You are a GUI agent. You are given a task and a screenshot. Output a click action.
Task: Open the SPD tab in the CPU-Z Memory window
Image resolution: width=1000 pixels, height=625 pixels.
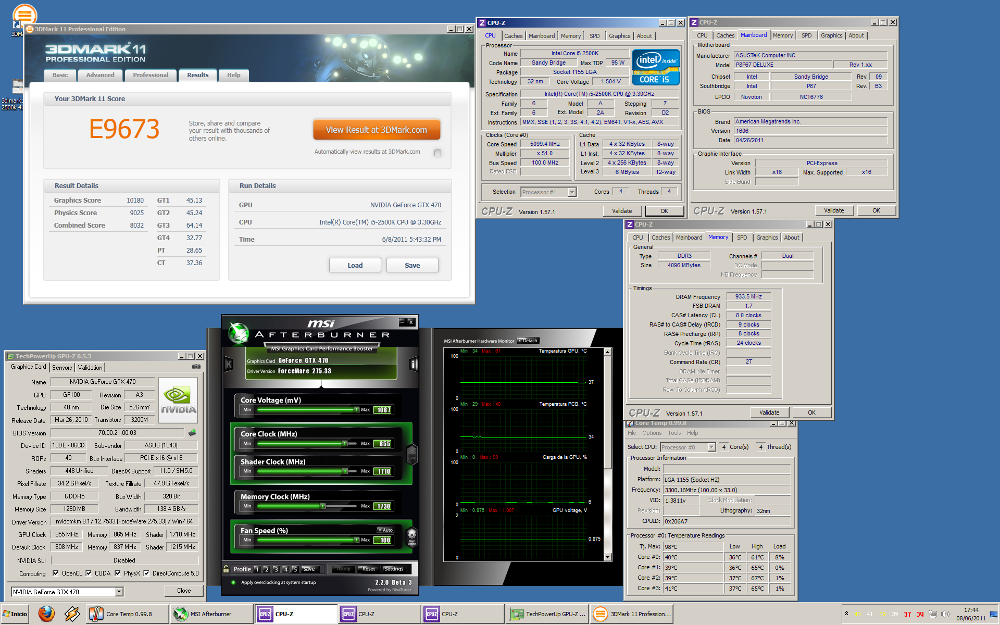tap(742, 237)
